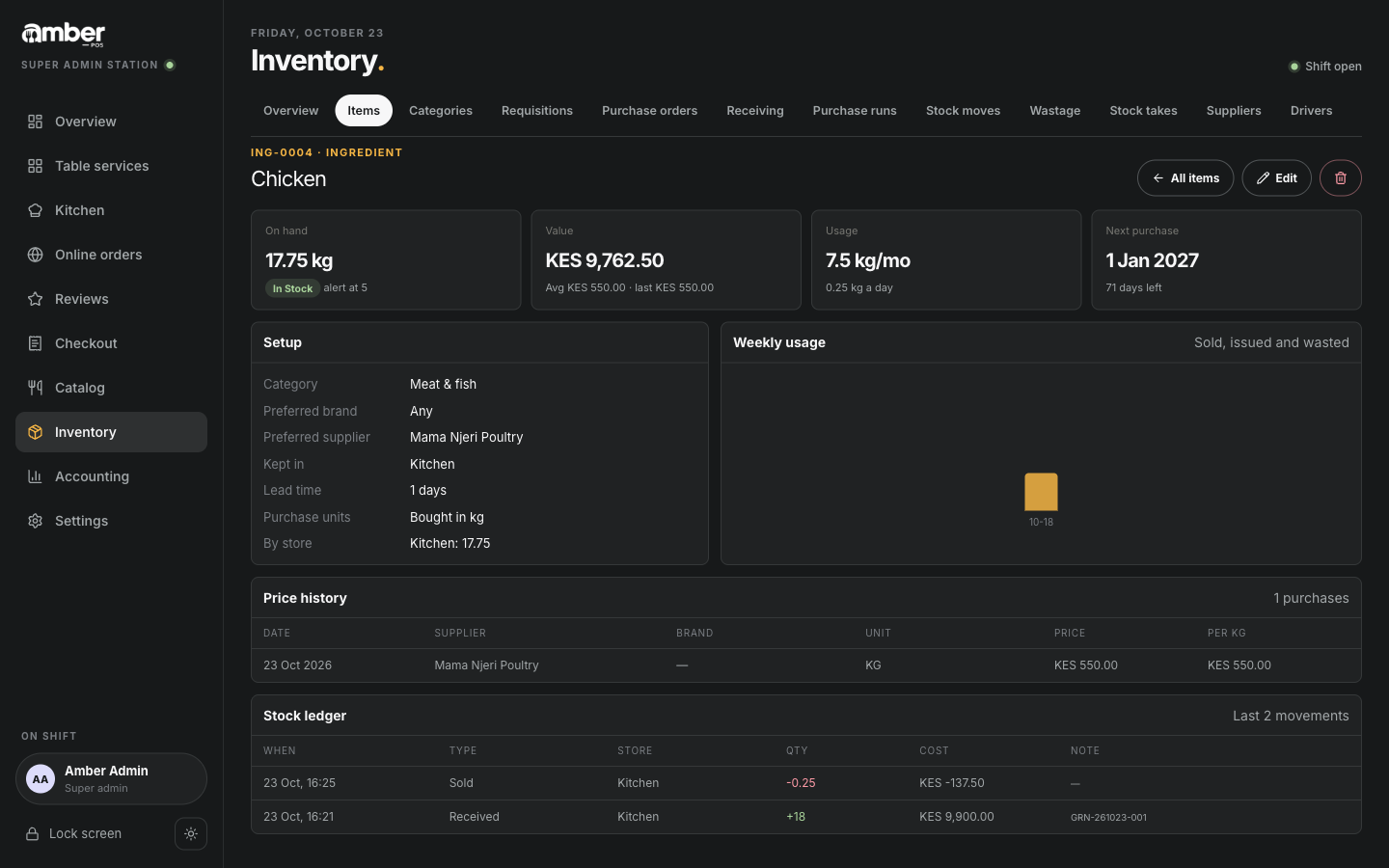
Task: View the Stock moves tab
Action: pos(964,111)
